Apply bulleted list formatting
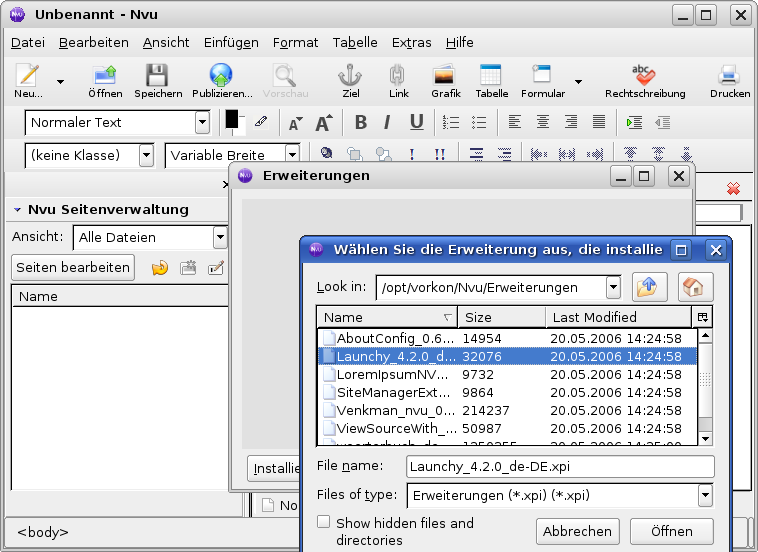This screenshot has width=758, height=552. coord(479,122)
